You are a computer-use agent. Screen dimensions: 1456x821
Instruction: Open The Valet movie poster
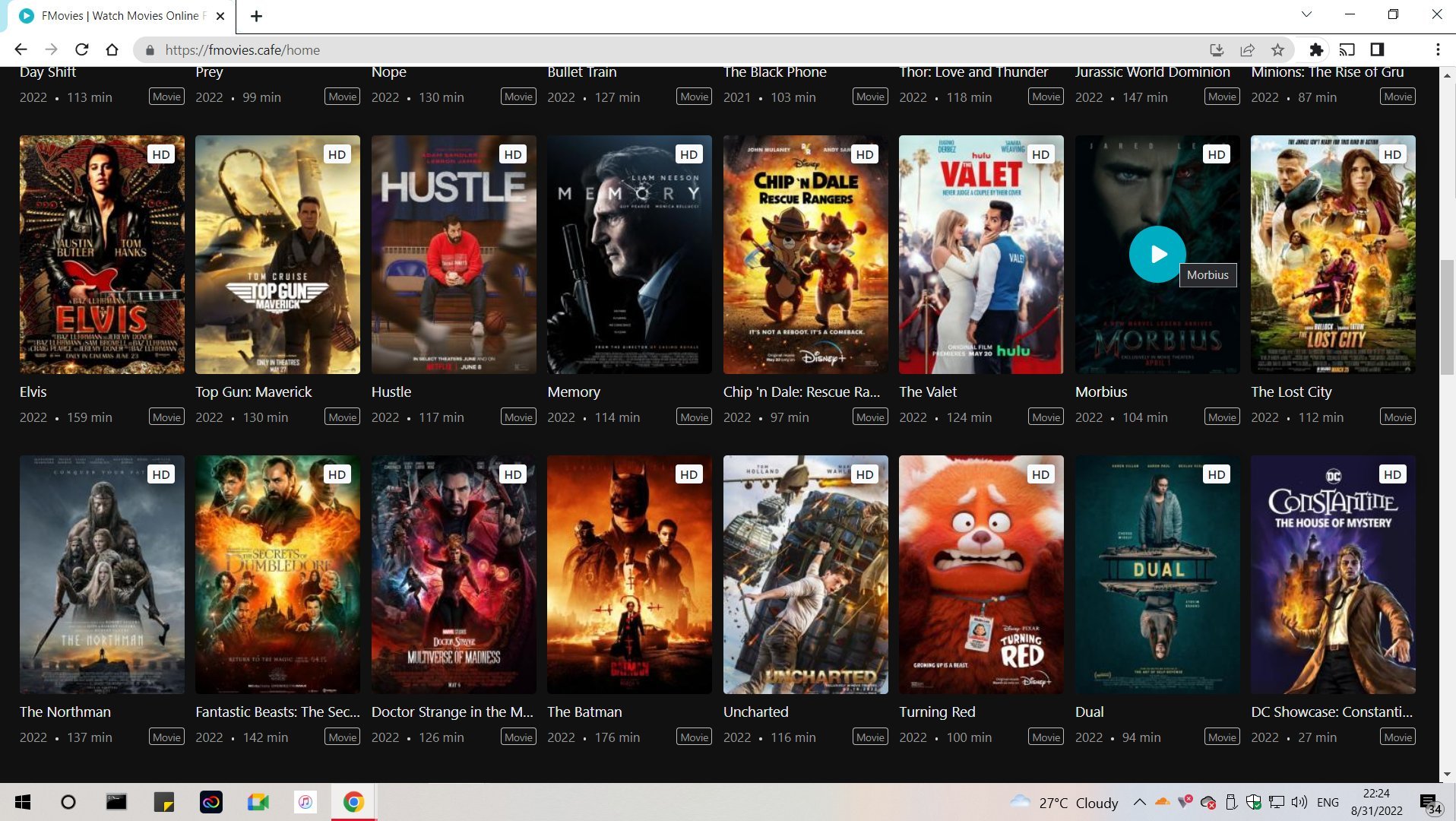pyautogui.click(x=981, y=255)
